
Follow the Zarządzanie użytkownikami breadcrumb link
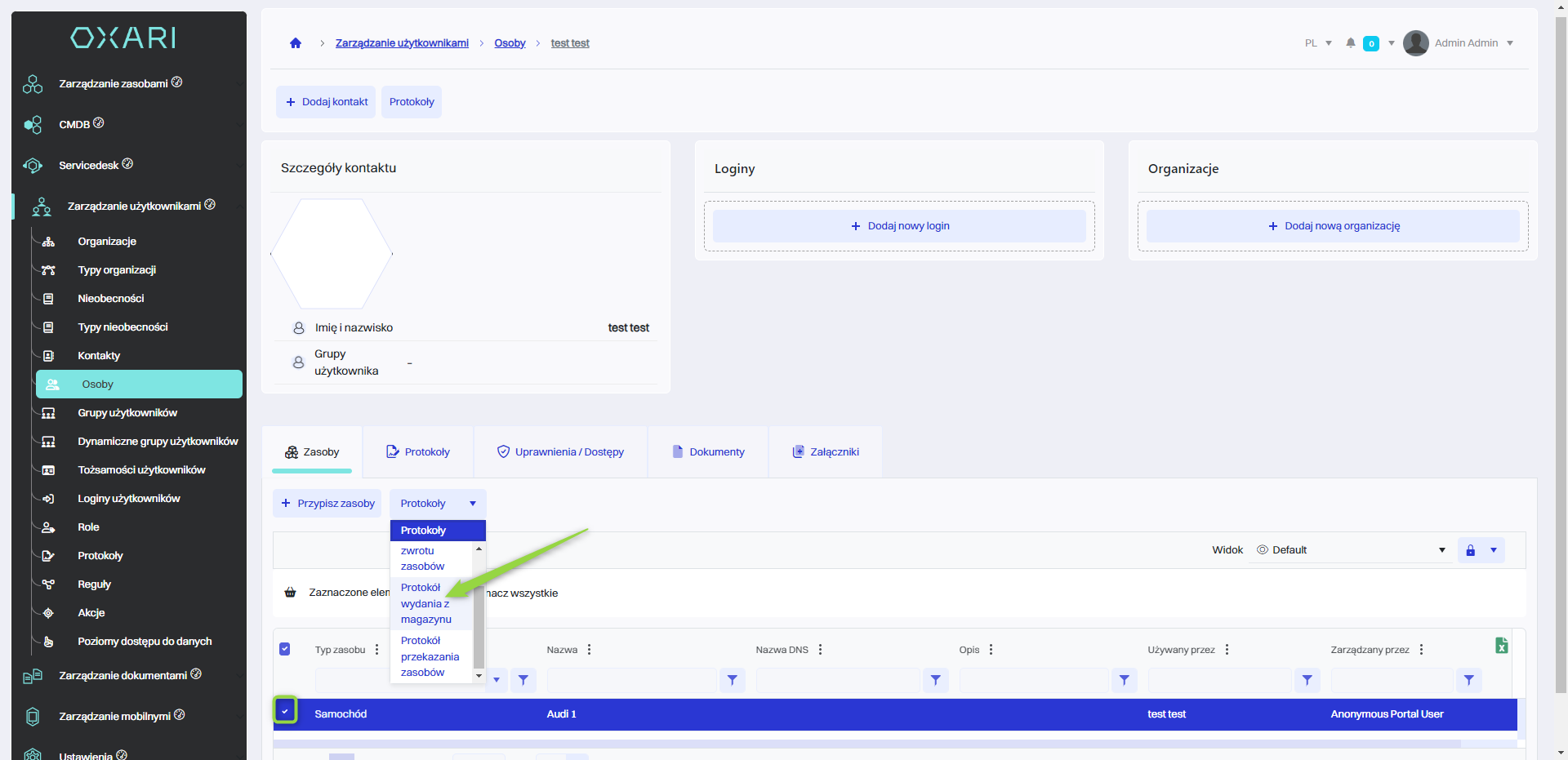[402, 43]
